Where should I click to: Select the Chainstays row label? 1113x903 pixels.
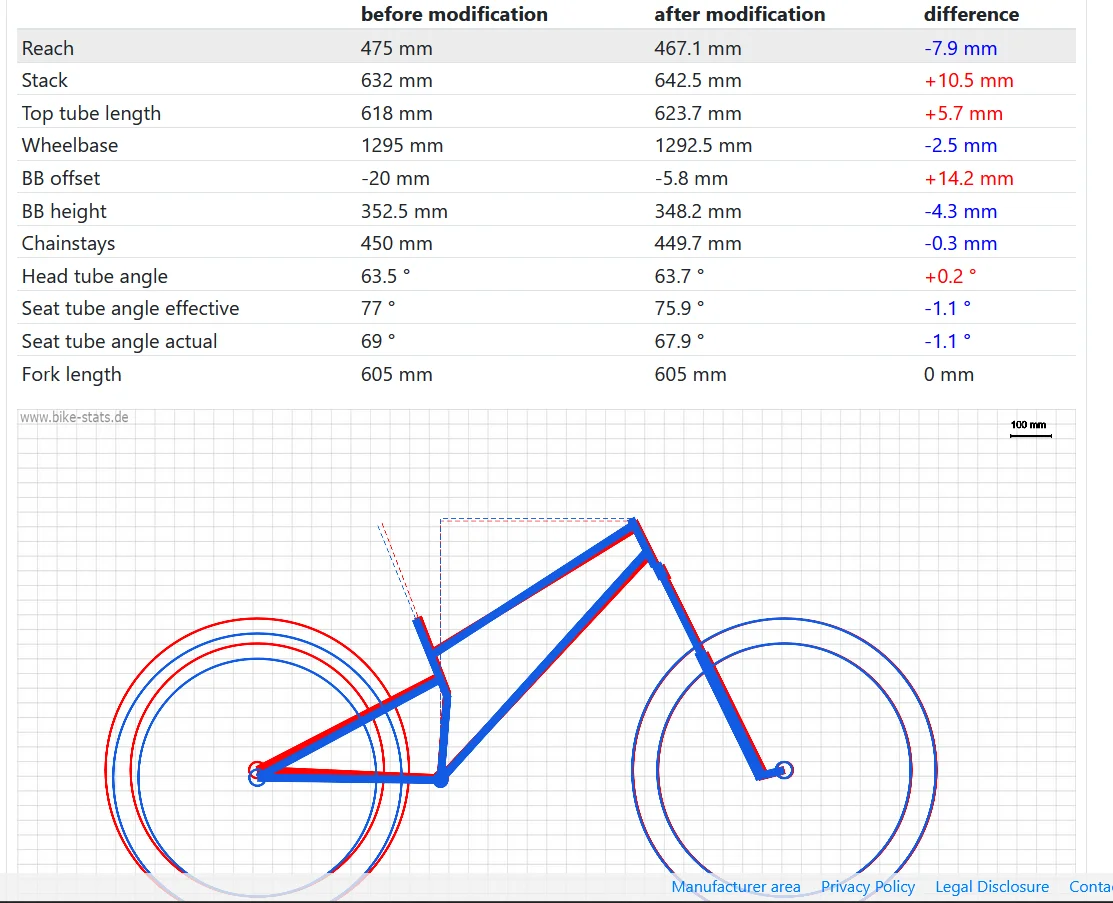point(68,243)
